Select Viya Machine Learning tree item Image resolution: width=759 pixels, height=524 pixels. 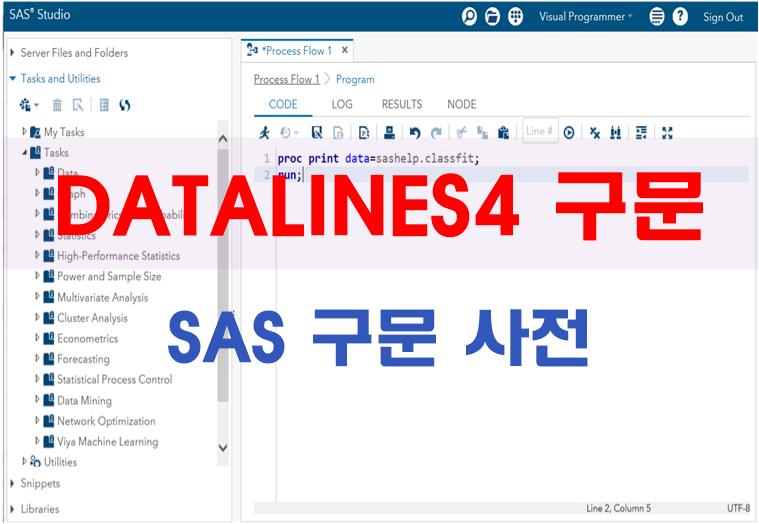click(107, 441)
